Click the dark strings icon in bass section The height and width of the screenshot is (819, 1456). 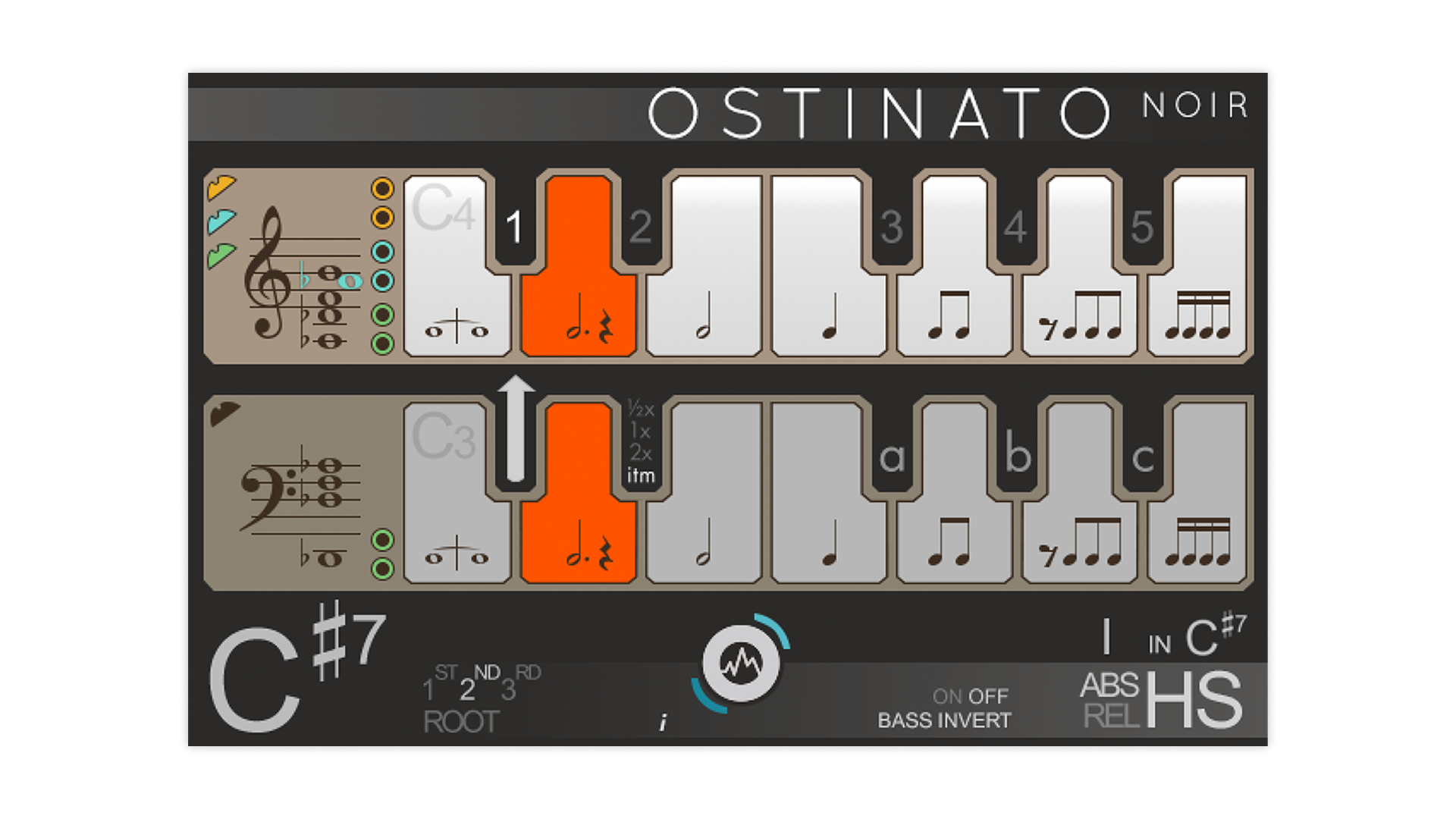225,413
